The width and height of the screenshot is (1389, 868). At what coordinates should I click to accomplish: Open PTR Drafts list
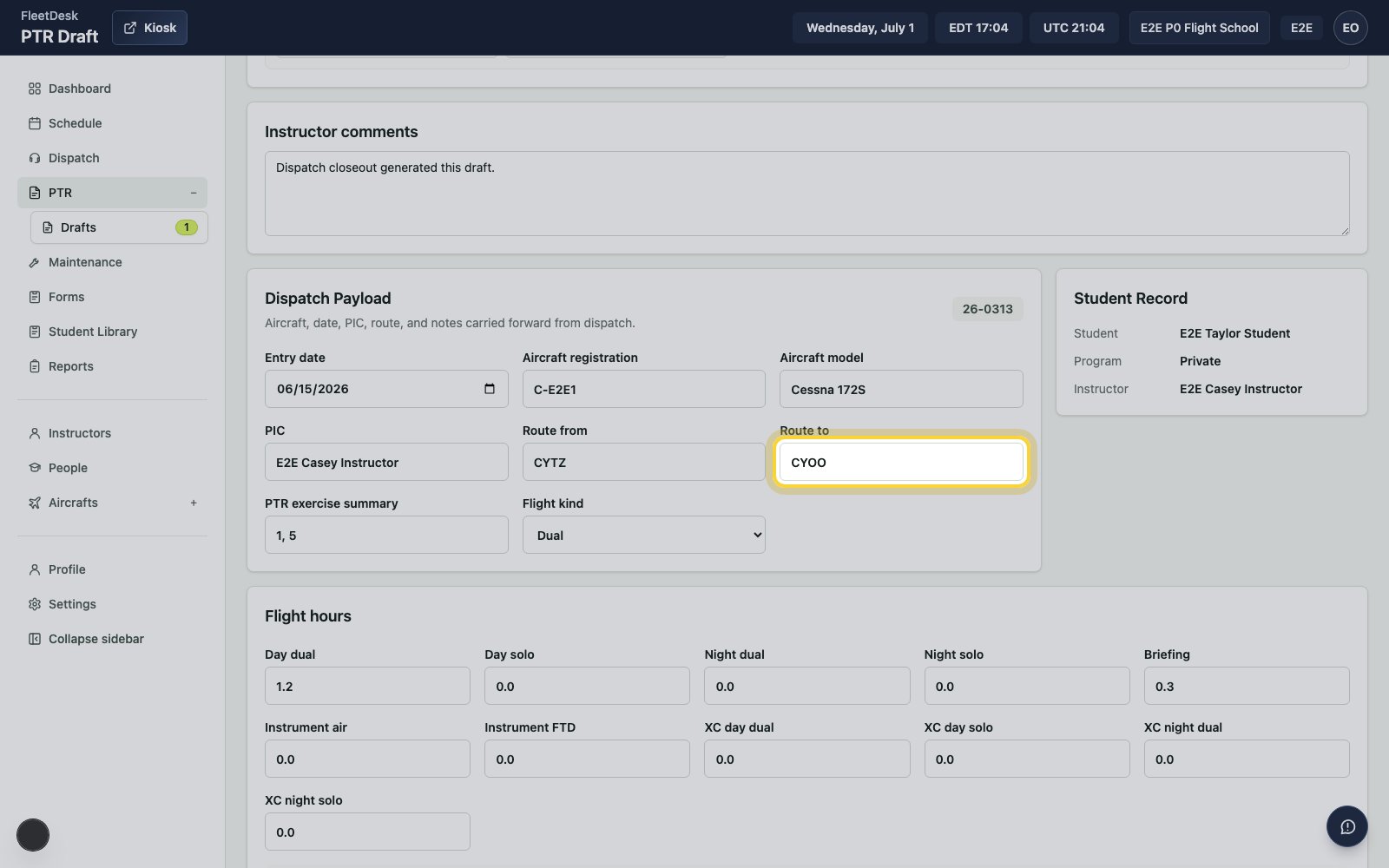119,227
